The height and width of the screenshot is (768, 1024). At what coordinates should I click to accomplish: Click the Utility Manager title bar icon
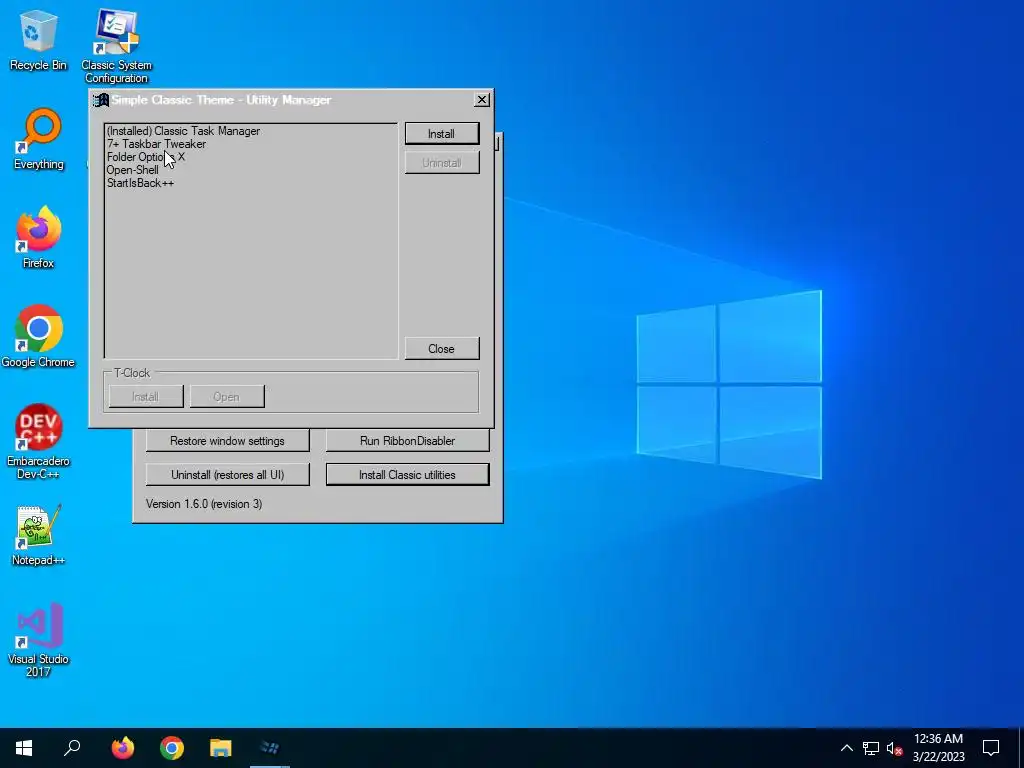pos(100,100)
